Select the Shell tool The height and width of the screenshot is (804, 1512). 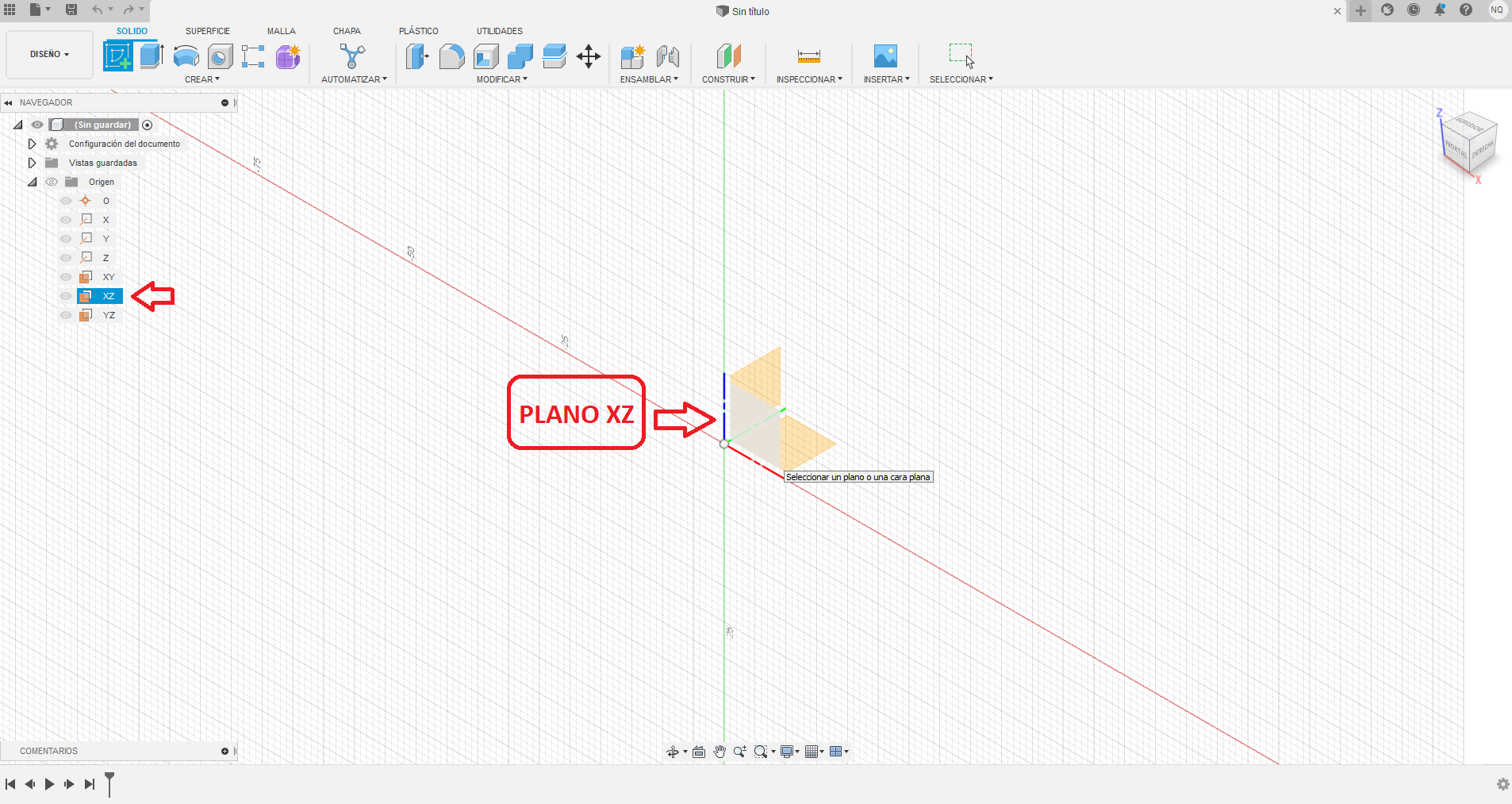486,56
